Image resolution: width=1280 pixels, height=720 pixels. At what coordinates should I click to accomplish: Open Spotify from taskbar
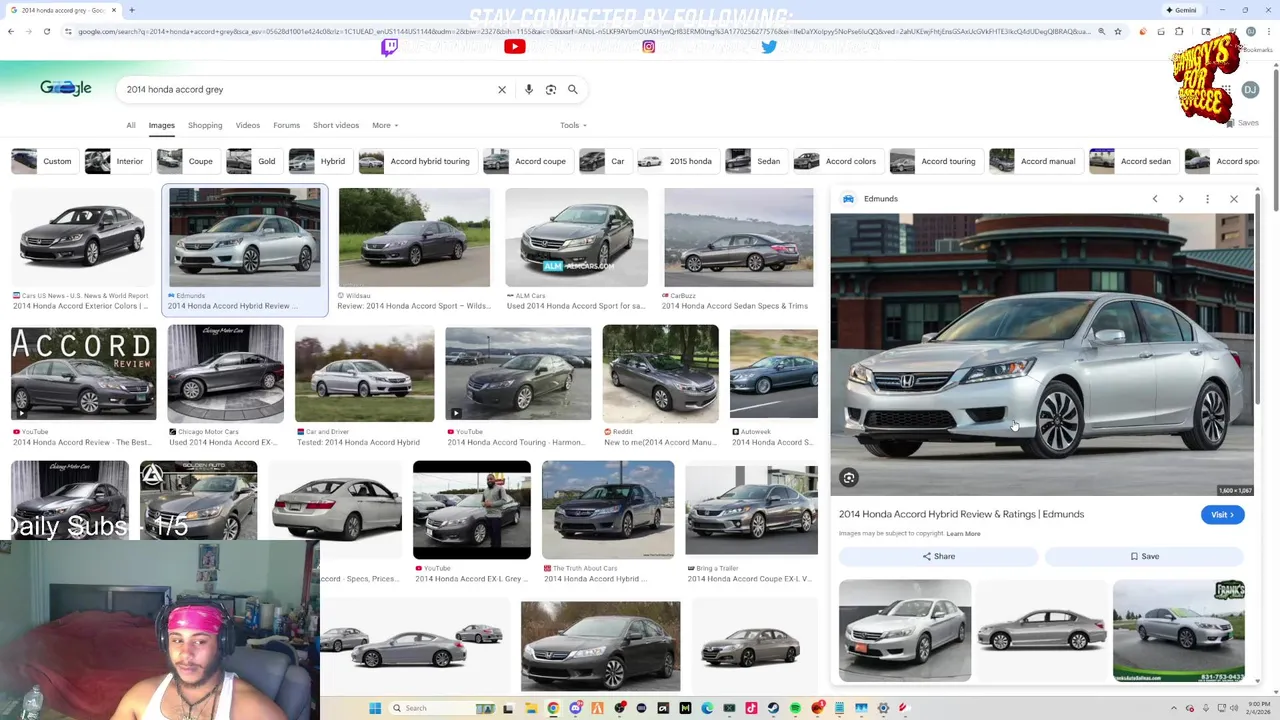[x=795, y=708]
